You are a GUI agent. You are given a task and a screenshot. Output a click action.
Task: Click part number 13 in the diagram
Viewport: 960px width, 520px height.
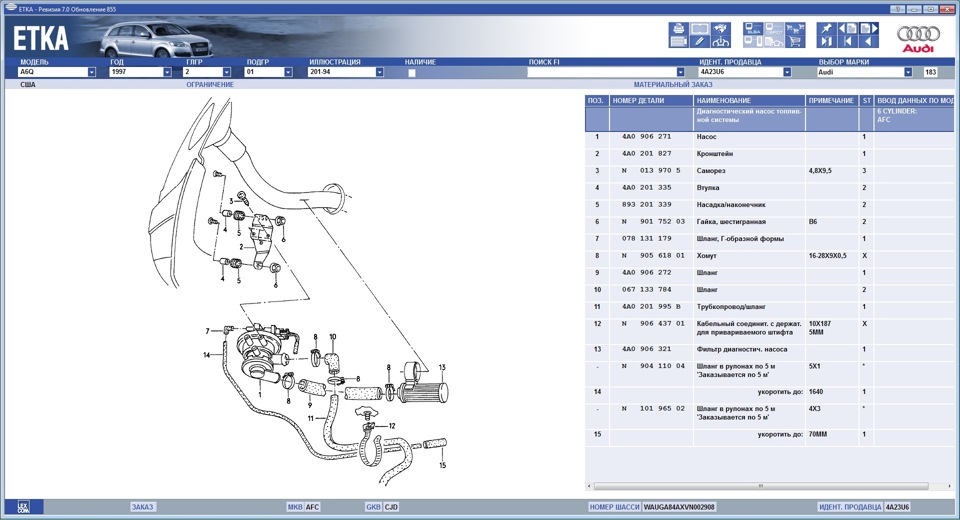tap(442, 367)
